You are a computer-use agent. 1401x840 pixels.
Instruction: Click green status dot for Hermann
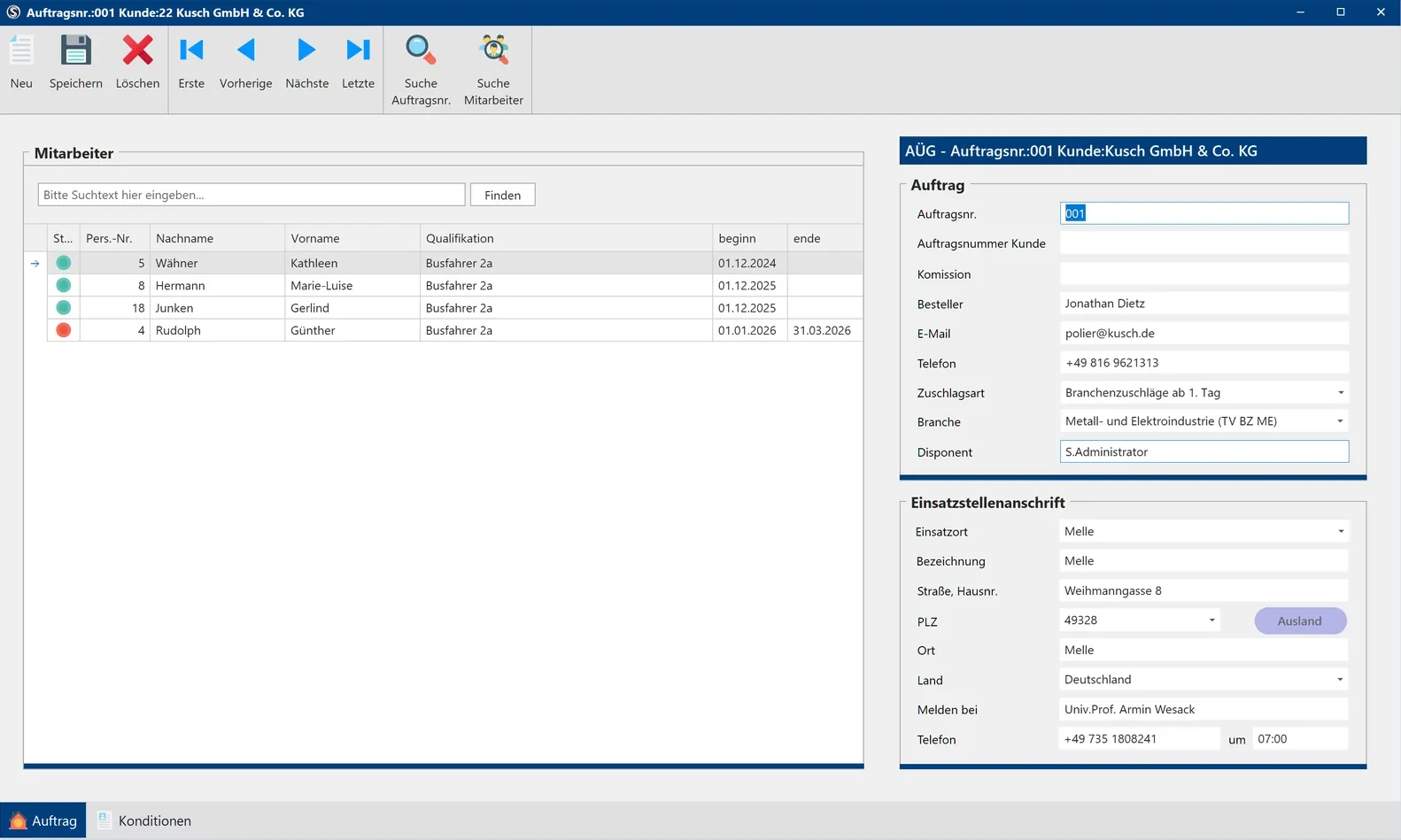63,285
